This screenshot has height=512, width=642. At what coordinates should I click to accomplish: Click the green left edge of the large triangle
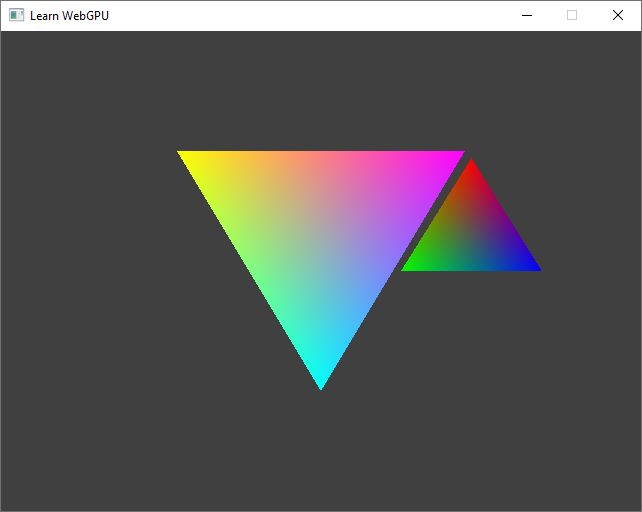252,268
